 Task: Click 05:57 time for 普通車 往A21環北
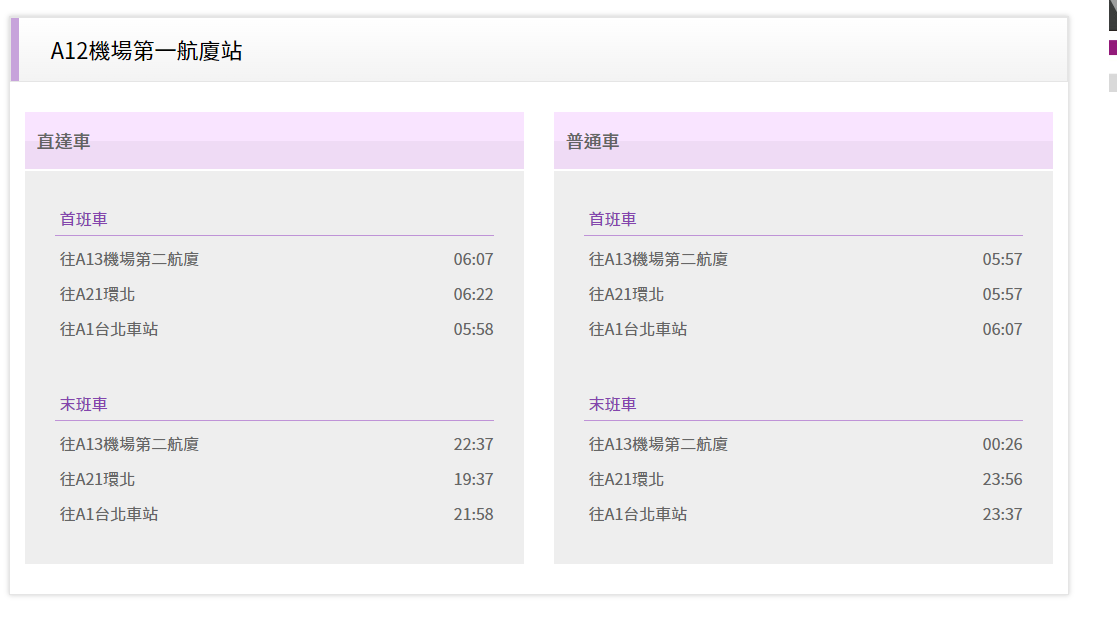[x=1002, y=294]
